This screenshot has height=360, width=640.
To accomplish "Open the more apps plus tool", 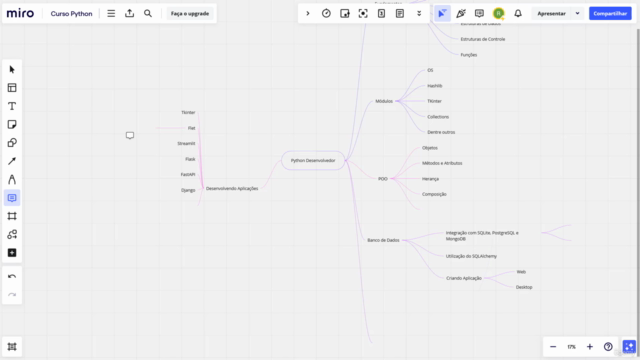I will click(x=12, y=253).
